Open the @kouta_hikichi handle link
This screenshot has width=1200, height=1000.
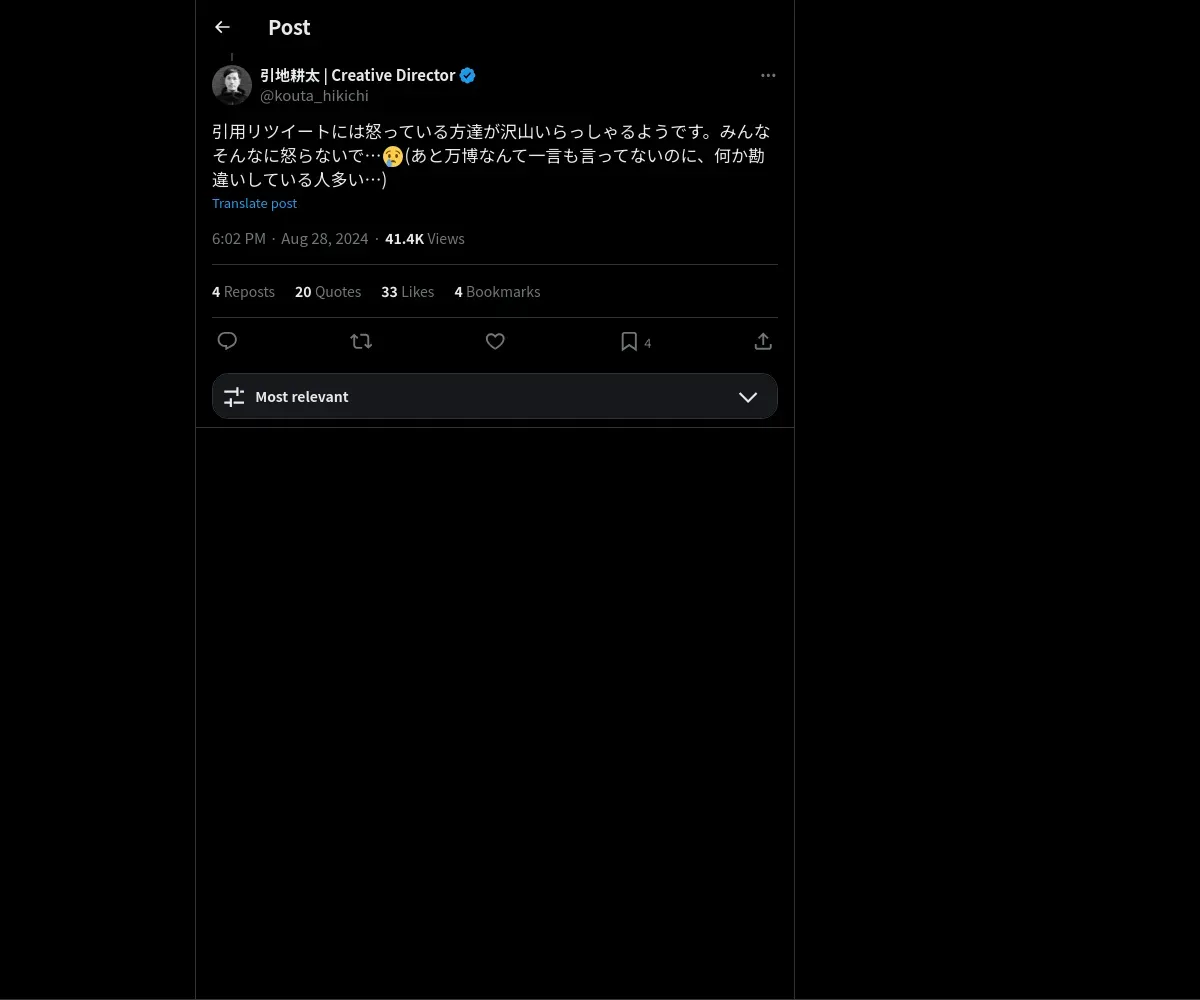click(314, 96)
